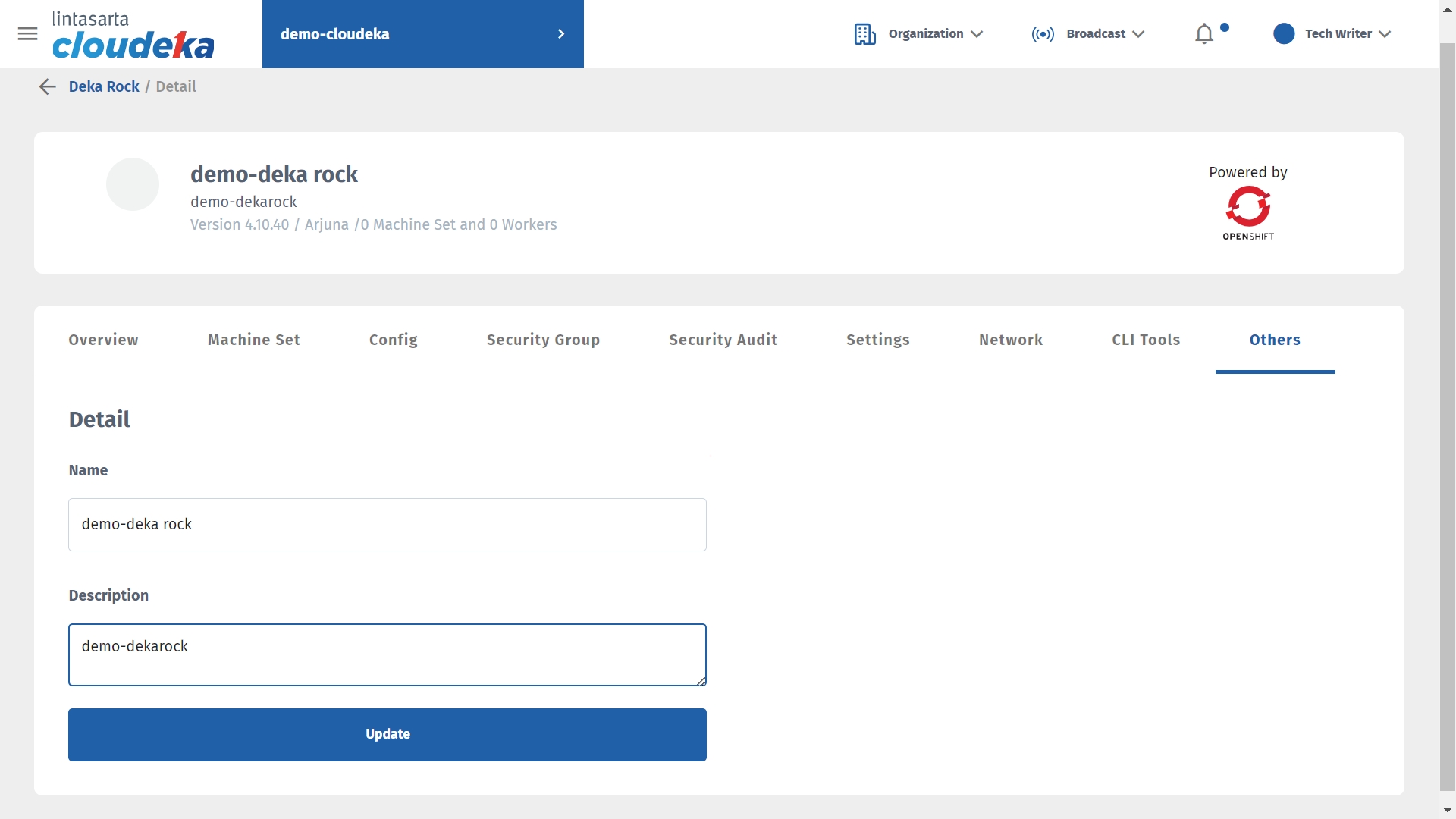
Task: Click the Name input field
Action: click(x=388, y=524)
